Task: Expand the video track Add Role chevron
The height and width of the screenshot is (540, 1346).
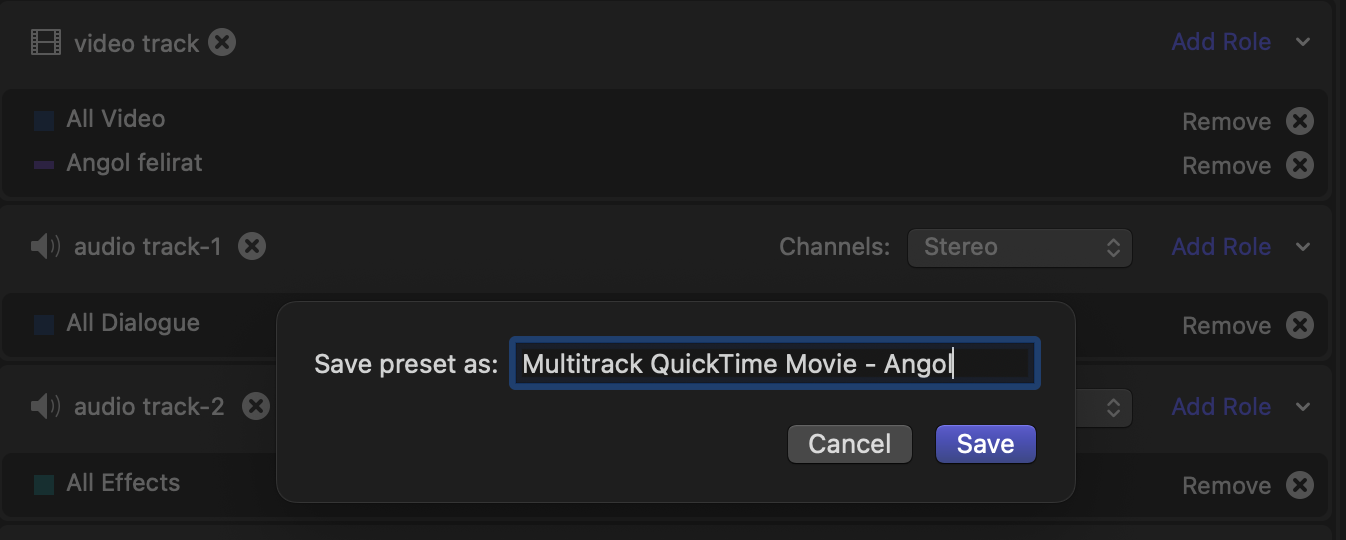Action: point(1302,42)
